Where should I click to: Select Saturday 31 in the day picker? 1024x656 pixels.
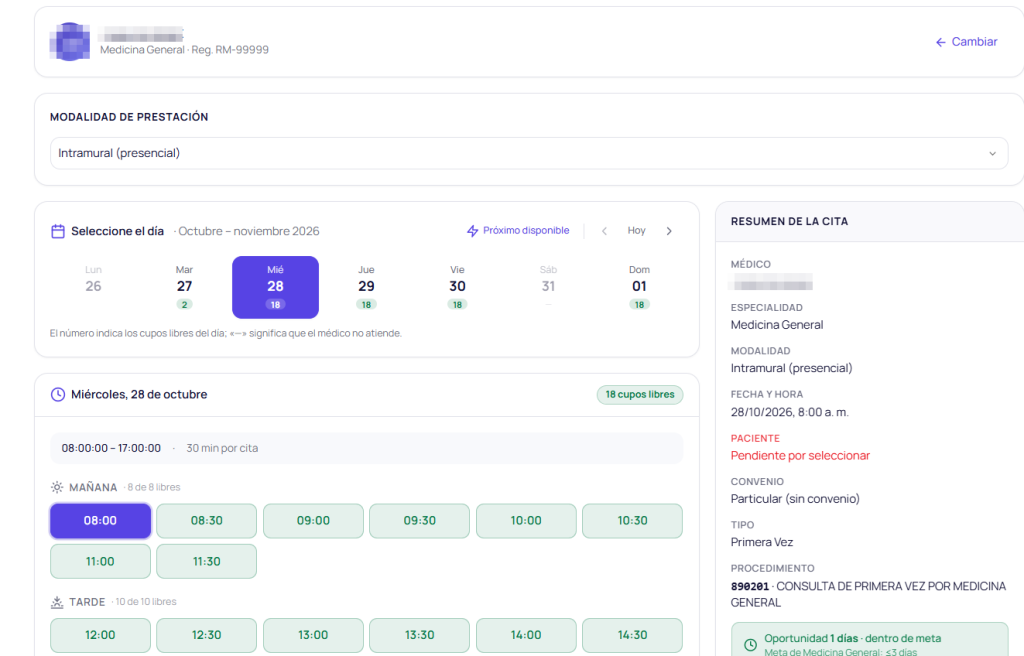click(x=549, y=287)
